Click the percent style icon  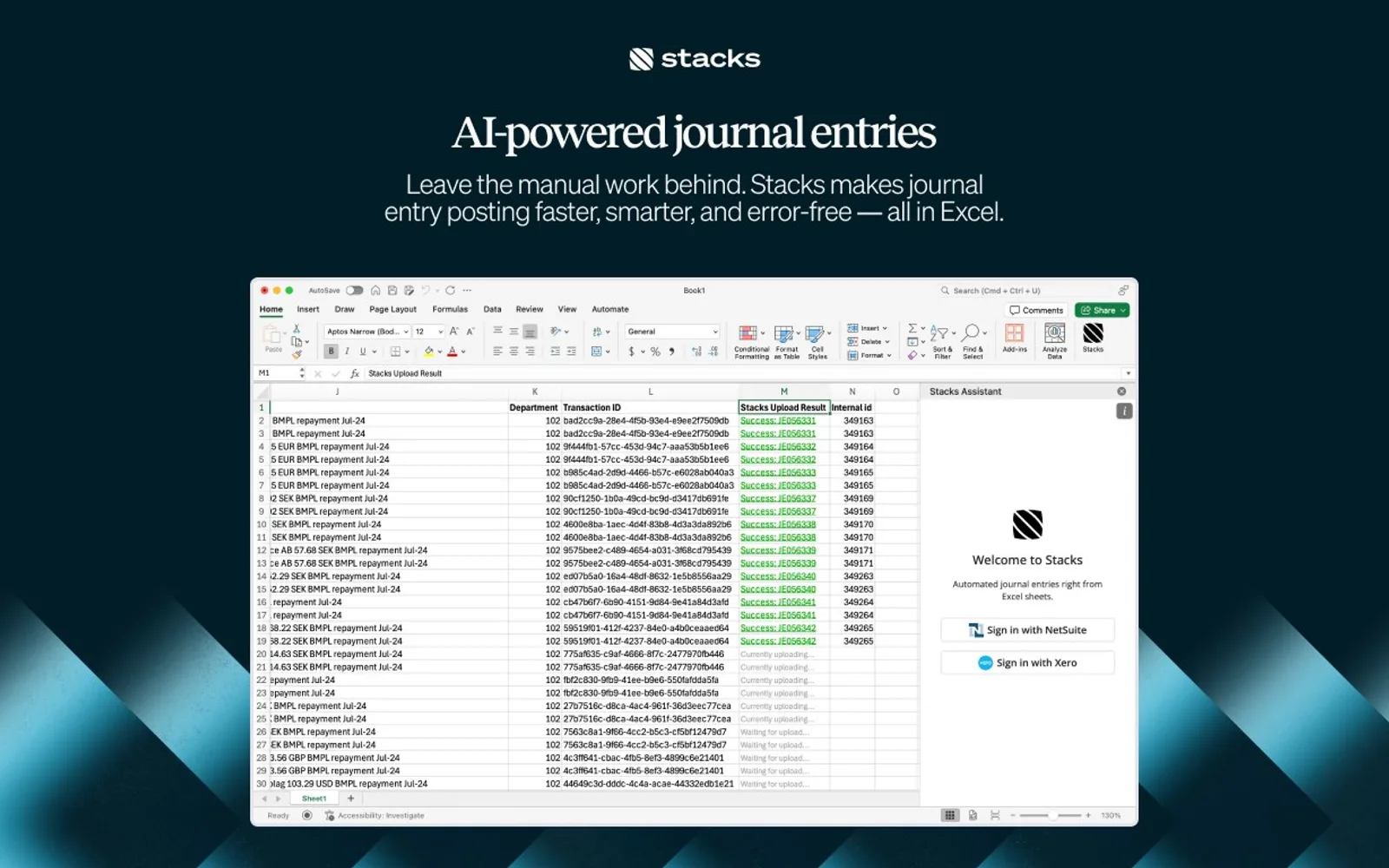coord(655,352)
